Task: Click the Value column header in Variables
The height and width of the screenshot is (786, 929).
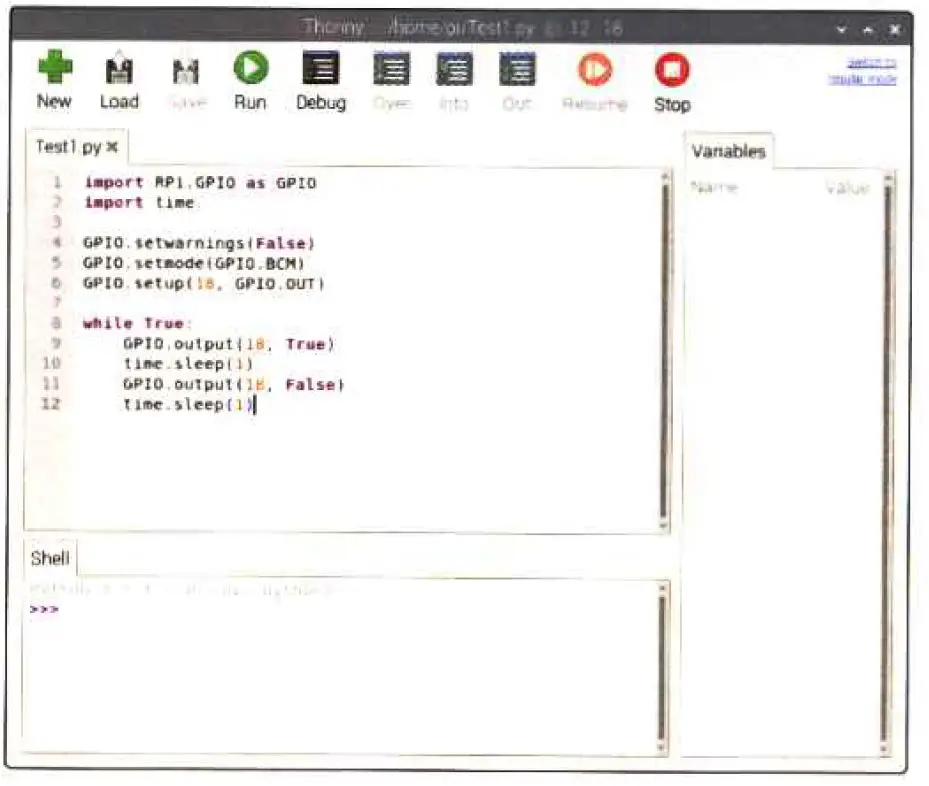Action: 848,188
